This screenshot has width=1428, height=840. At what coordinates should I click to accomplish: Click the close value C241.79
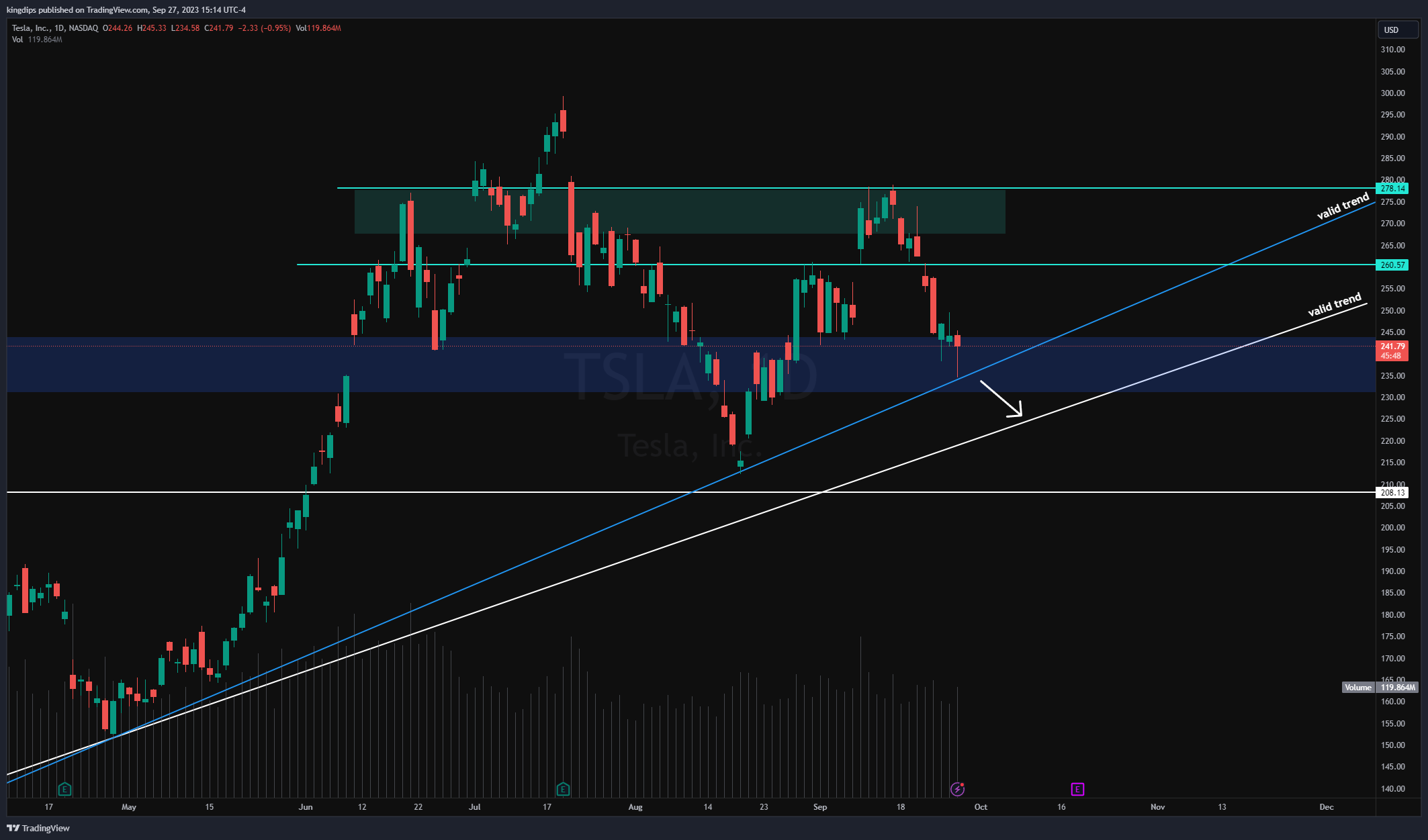(x=219, y=28)
